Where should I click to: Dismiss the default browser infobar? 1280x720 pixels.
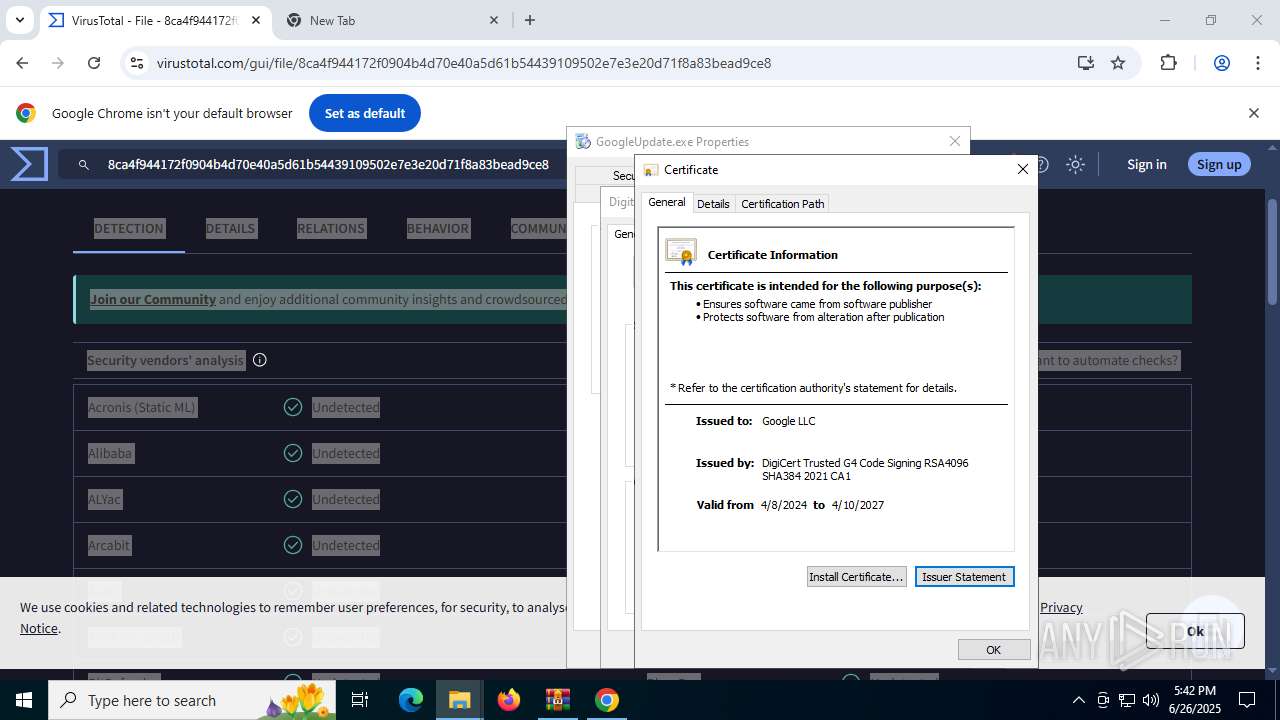(x=1253, y=113)
